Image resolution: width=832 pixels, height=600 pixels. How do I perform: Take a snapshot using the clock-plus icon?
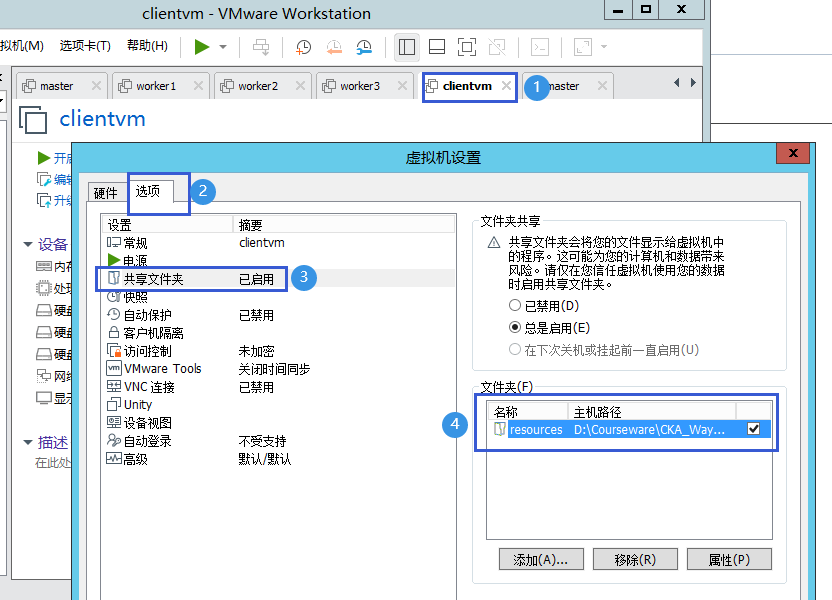[x=303, y=47]
